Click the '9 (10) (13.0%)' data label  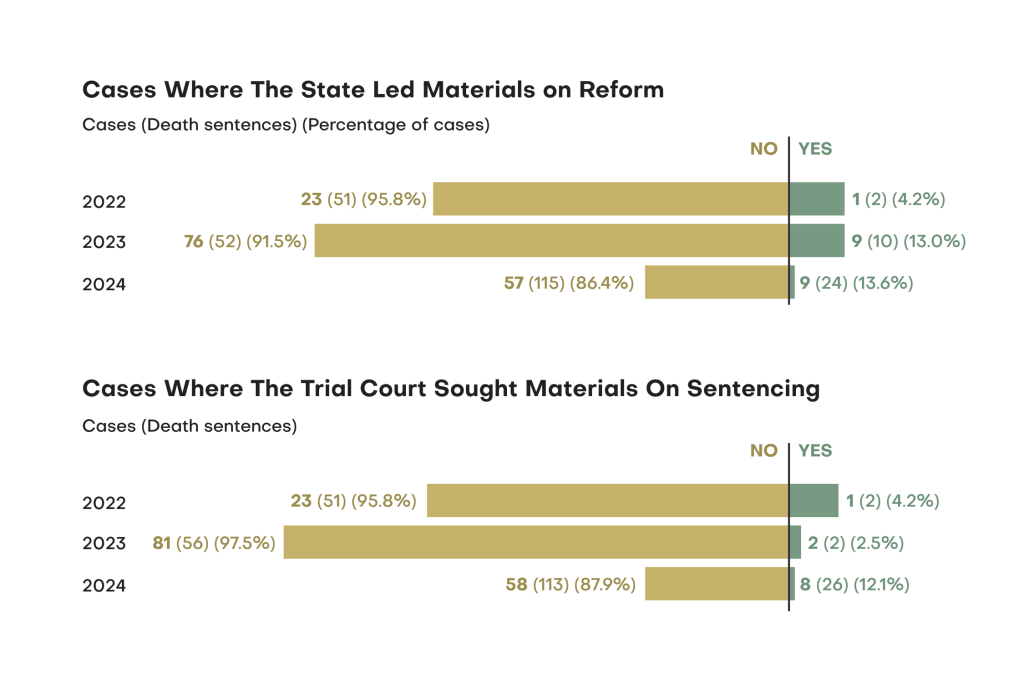[x=909, y=241]
